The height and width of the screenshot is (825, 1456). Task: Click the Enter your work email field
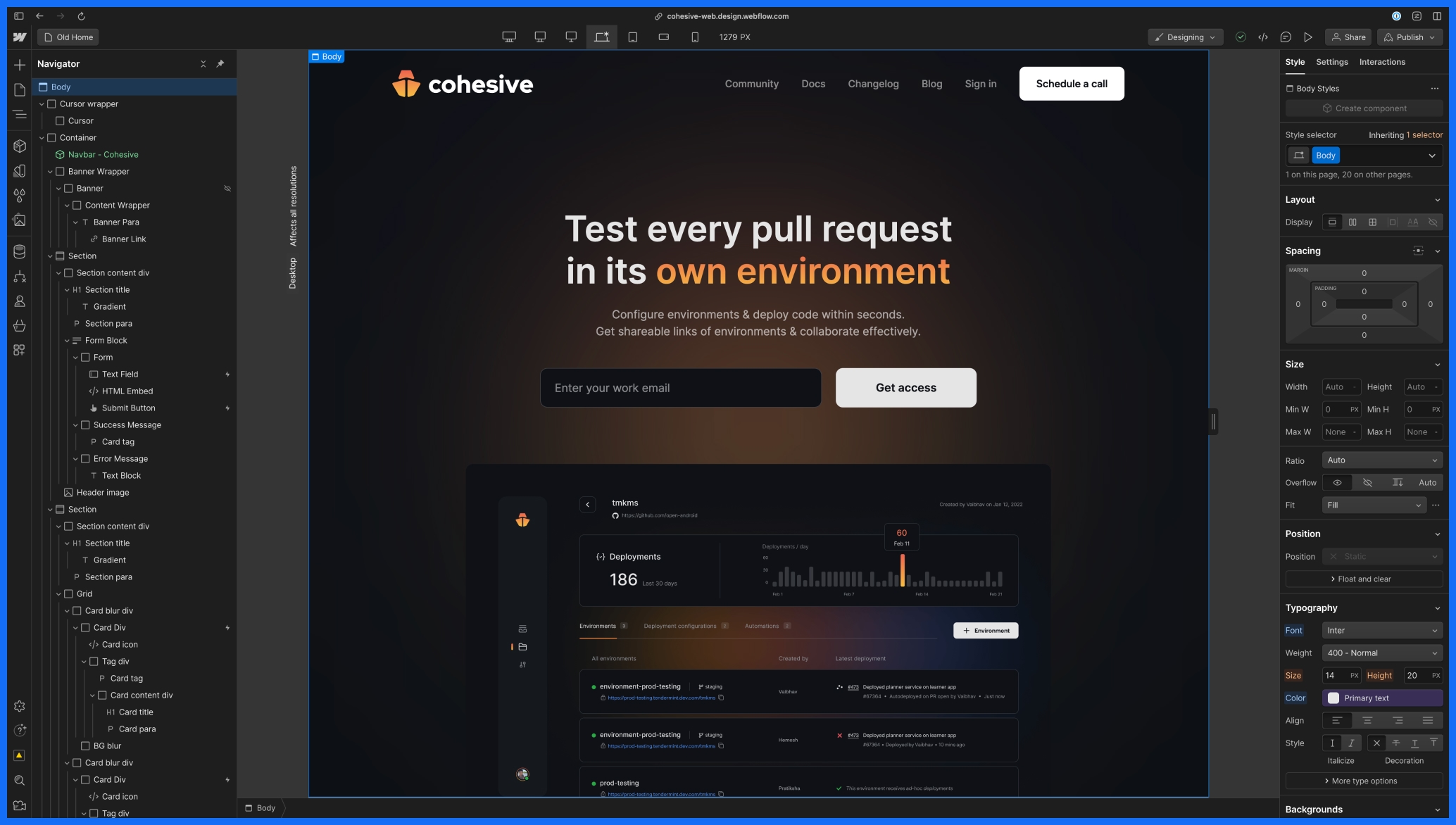coord(680,388)
